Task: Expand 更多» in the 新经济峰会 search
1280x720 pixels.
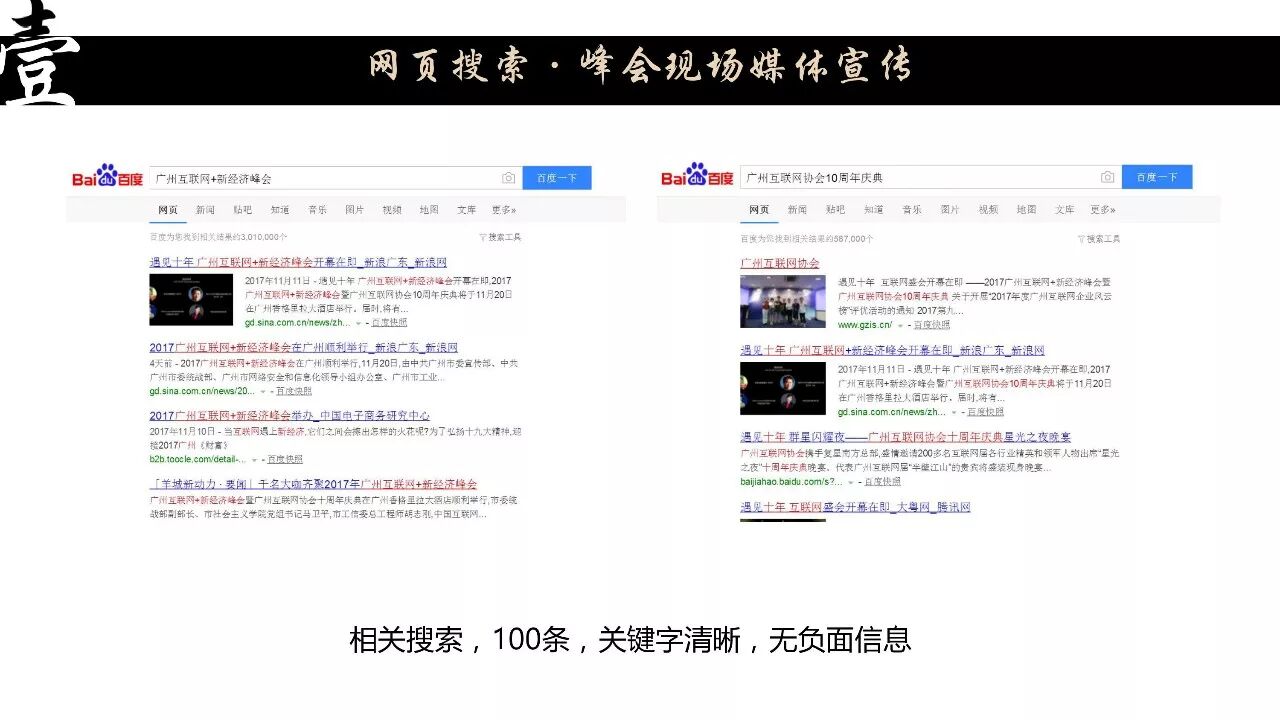Action: click(x=505, y=210)
